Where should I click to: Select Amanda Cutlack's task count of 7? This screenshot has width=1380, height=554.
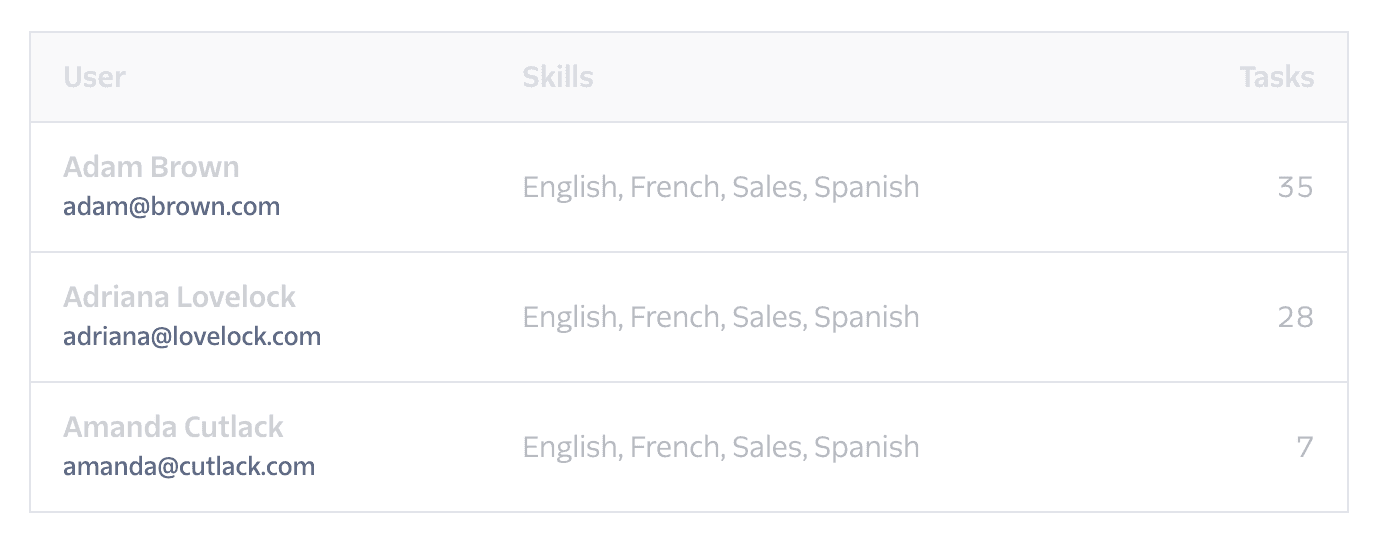pyautogui.click(x=1304, y=447)
